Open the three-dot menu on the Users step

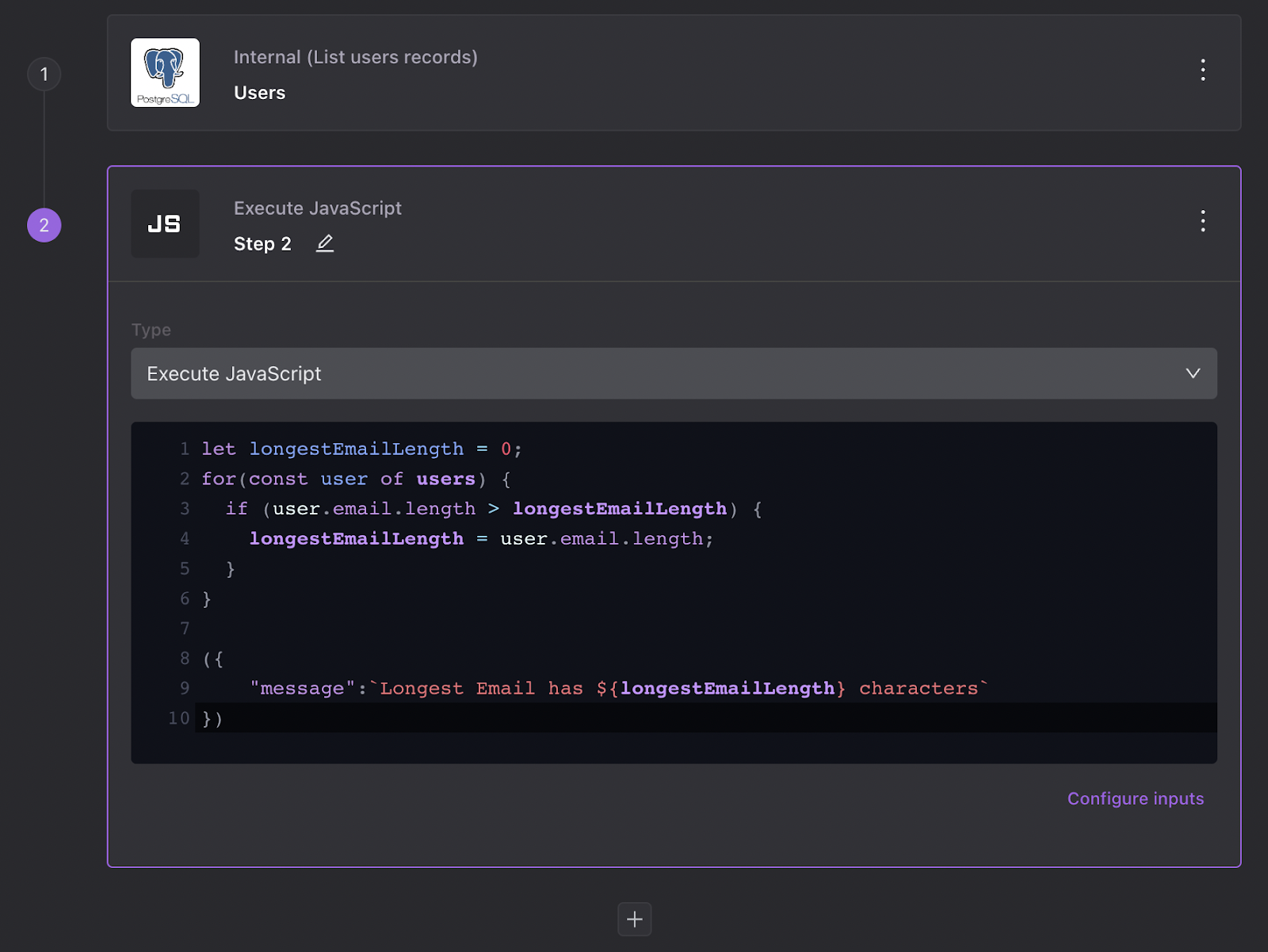(1202, 70)
